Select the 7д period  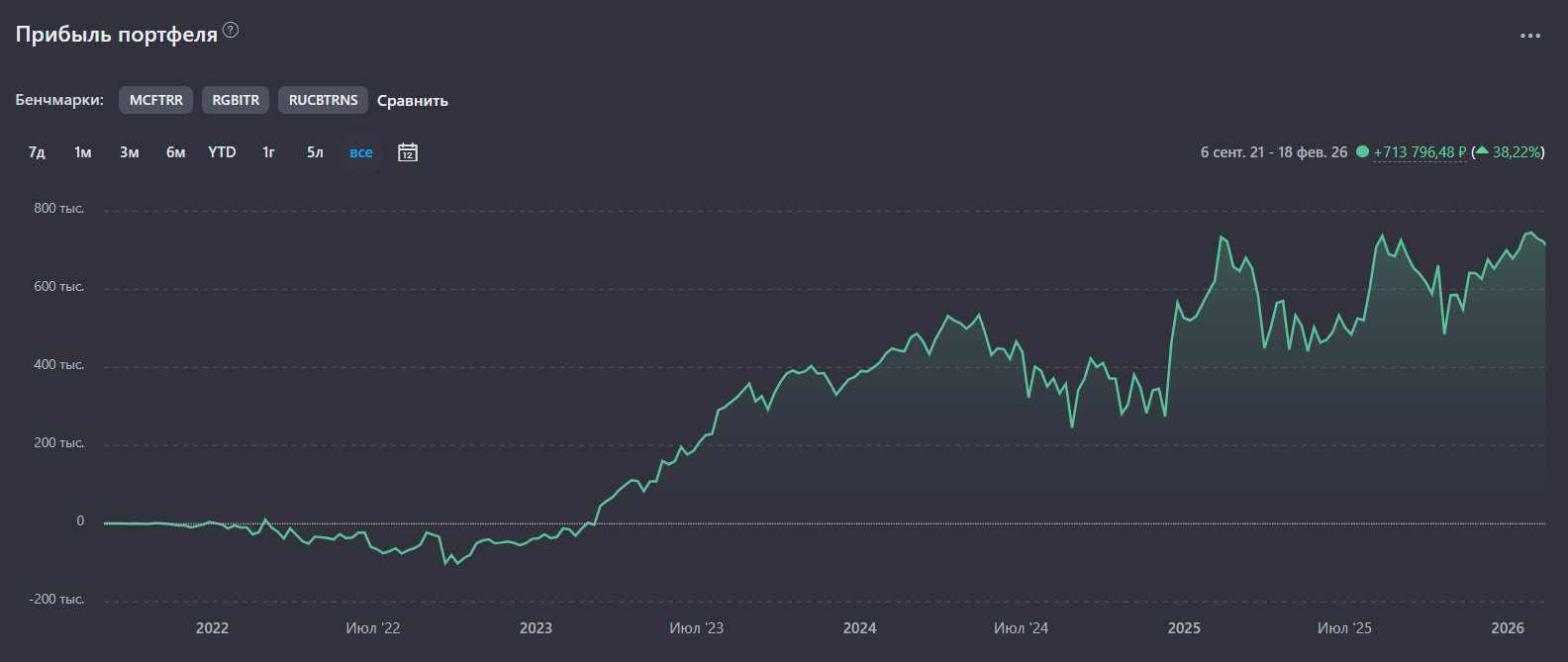coord(37,152)
